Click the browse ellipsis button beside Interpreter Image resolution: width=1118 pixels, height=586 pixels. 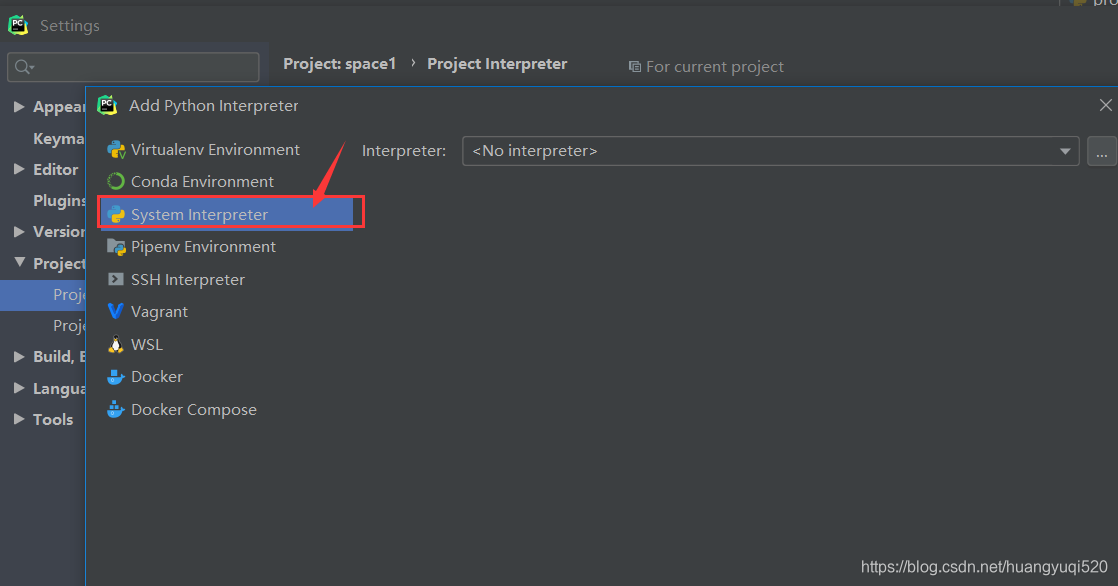click(x=1102, y=150)
